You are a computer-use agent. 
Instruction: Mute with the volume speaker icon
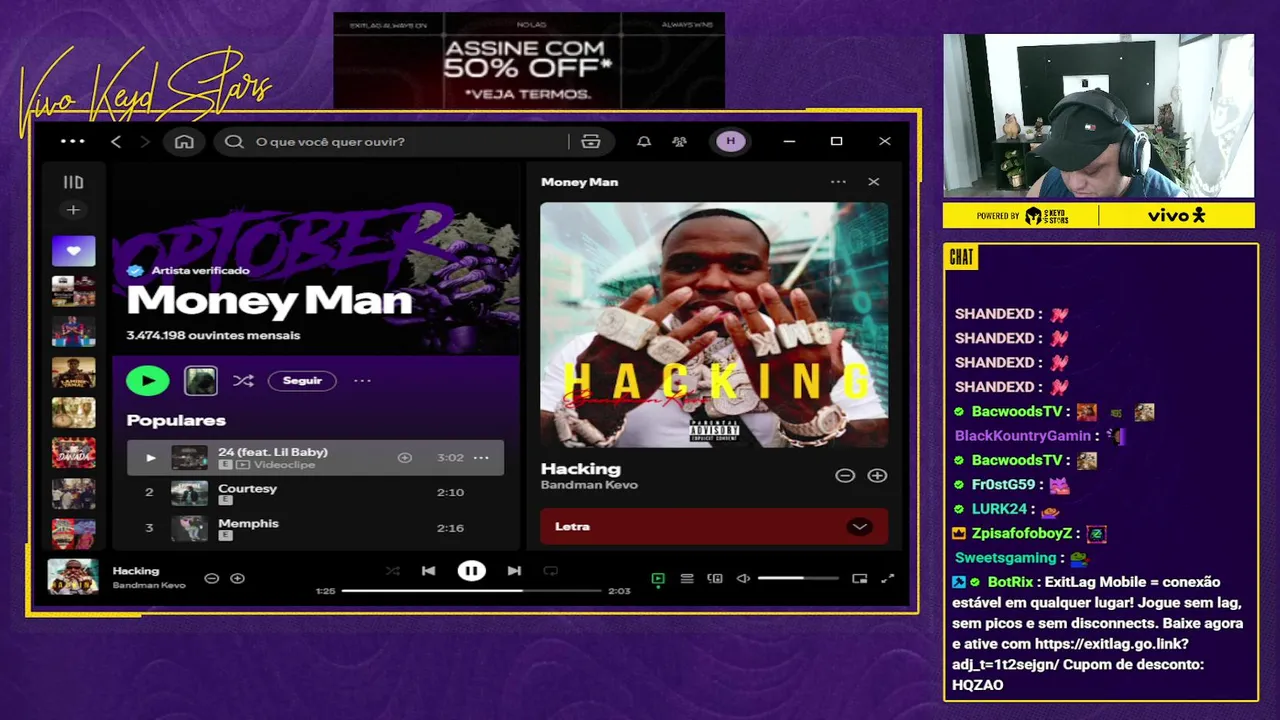pyautogui.click(x=743, y=578)
